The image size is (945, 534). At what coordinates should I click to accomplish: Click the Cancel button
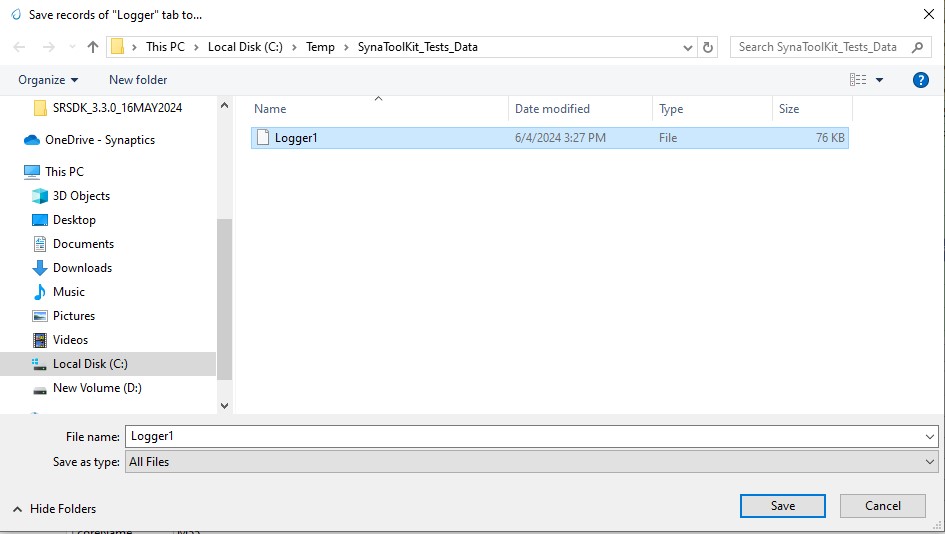883,506
